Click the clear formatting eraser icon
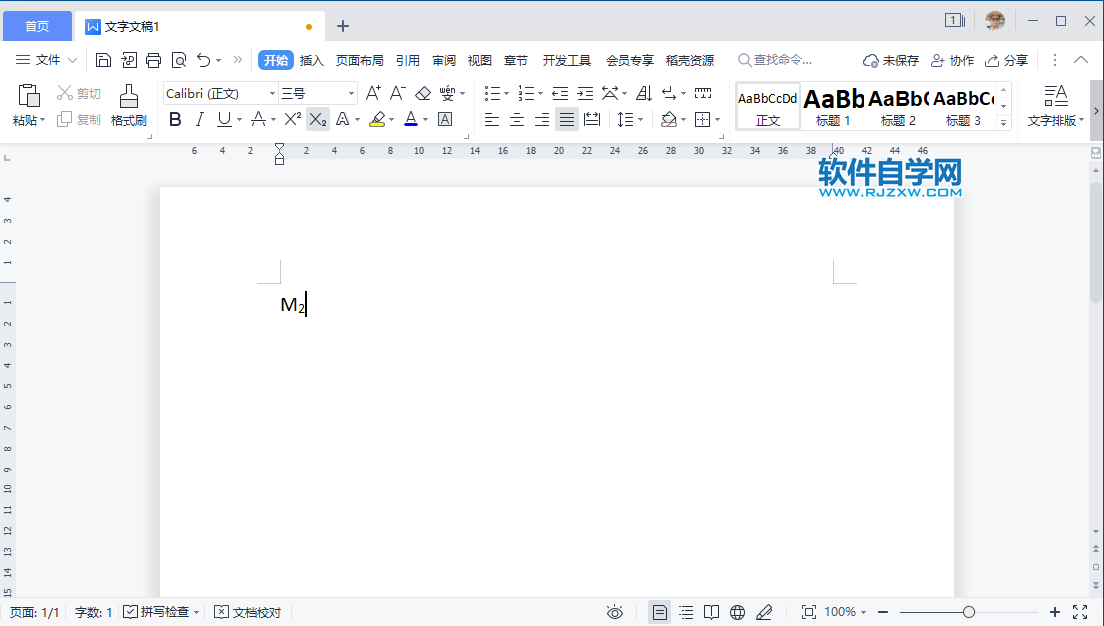The image size is (1104, 626). 422,93
